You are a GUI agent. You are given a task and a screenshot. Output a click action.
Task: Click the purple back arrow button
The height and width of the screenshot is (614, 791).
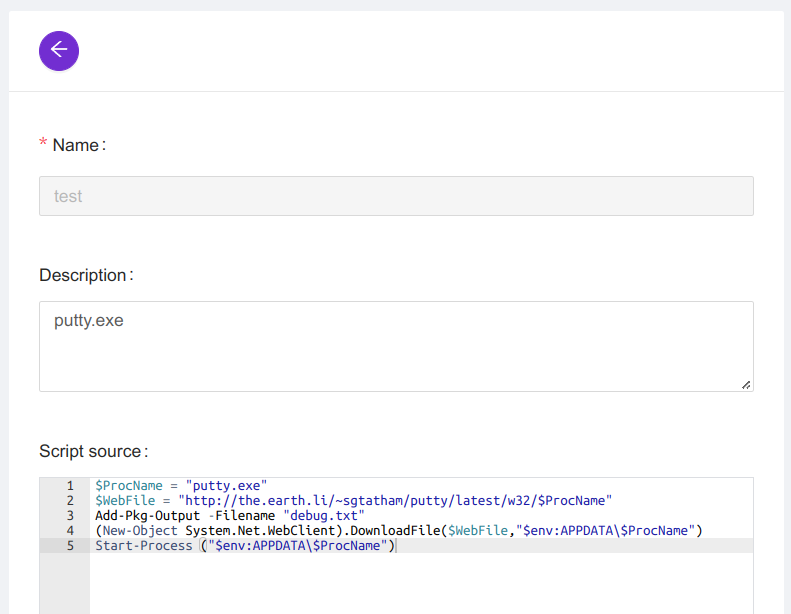pyautogui.click(x=59, y=50)
